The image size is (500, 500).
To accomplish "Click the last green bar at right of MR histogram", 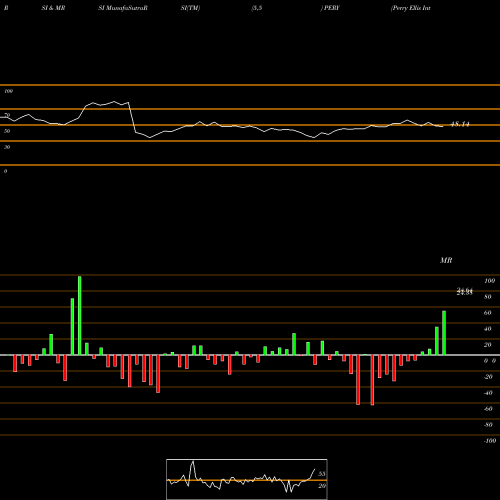I will pyautogui.click(x=444, y=333).
